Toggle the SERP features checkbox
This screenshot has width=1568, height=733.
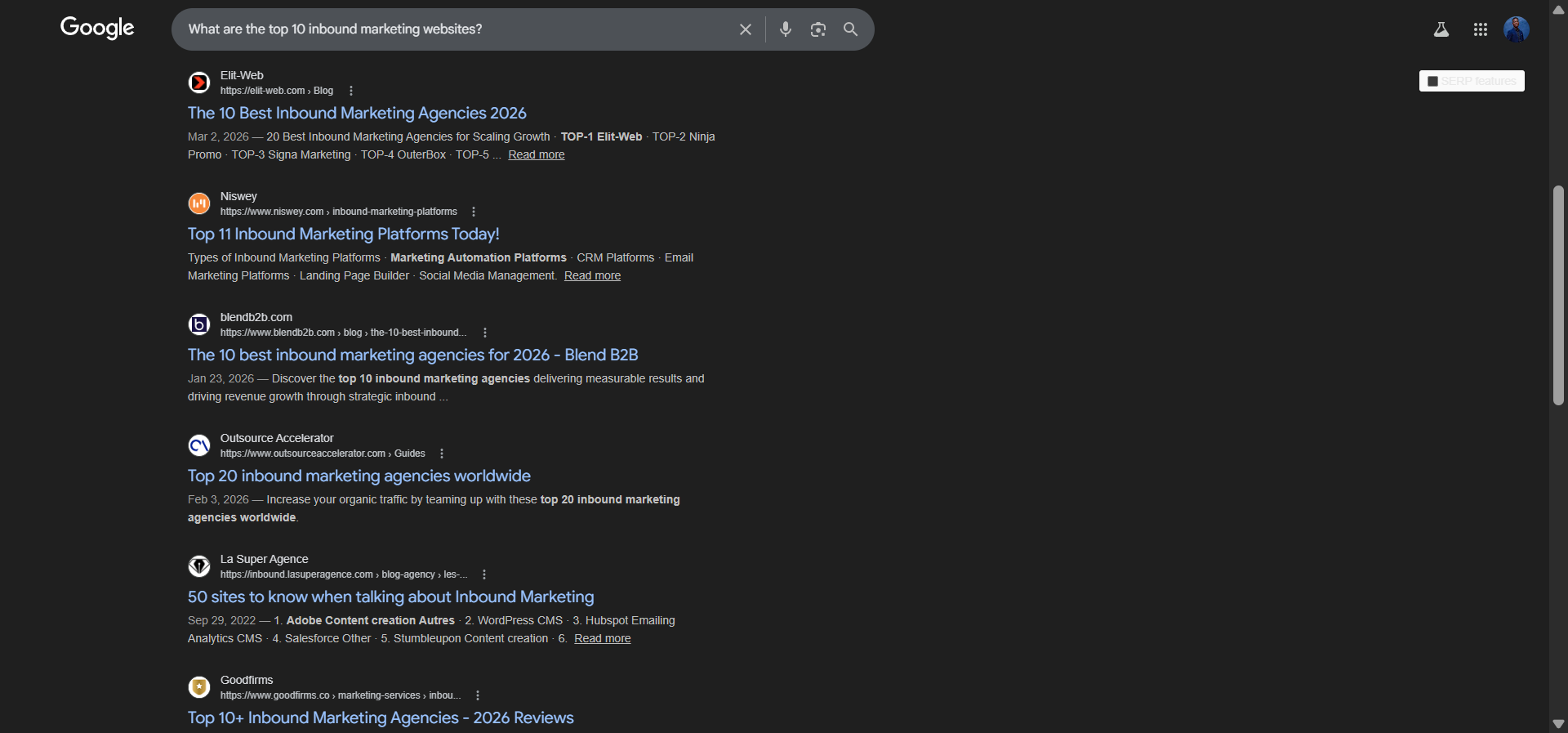coord(1432,81)
